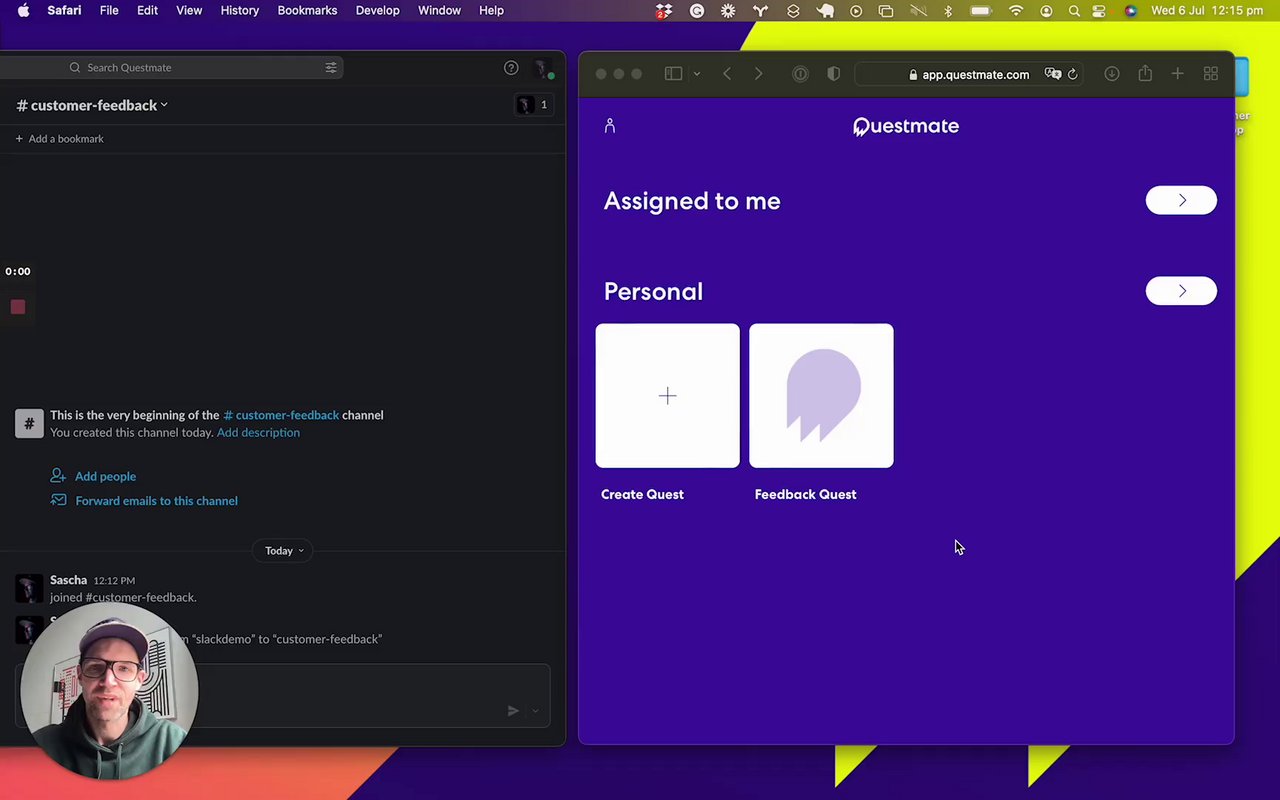The height and width of the screenshot is (800, 1280).
Task: Open the Bookmarks menu
Action: tap(307, 11)
